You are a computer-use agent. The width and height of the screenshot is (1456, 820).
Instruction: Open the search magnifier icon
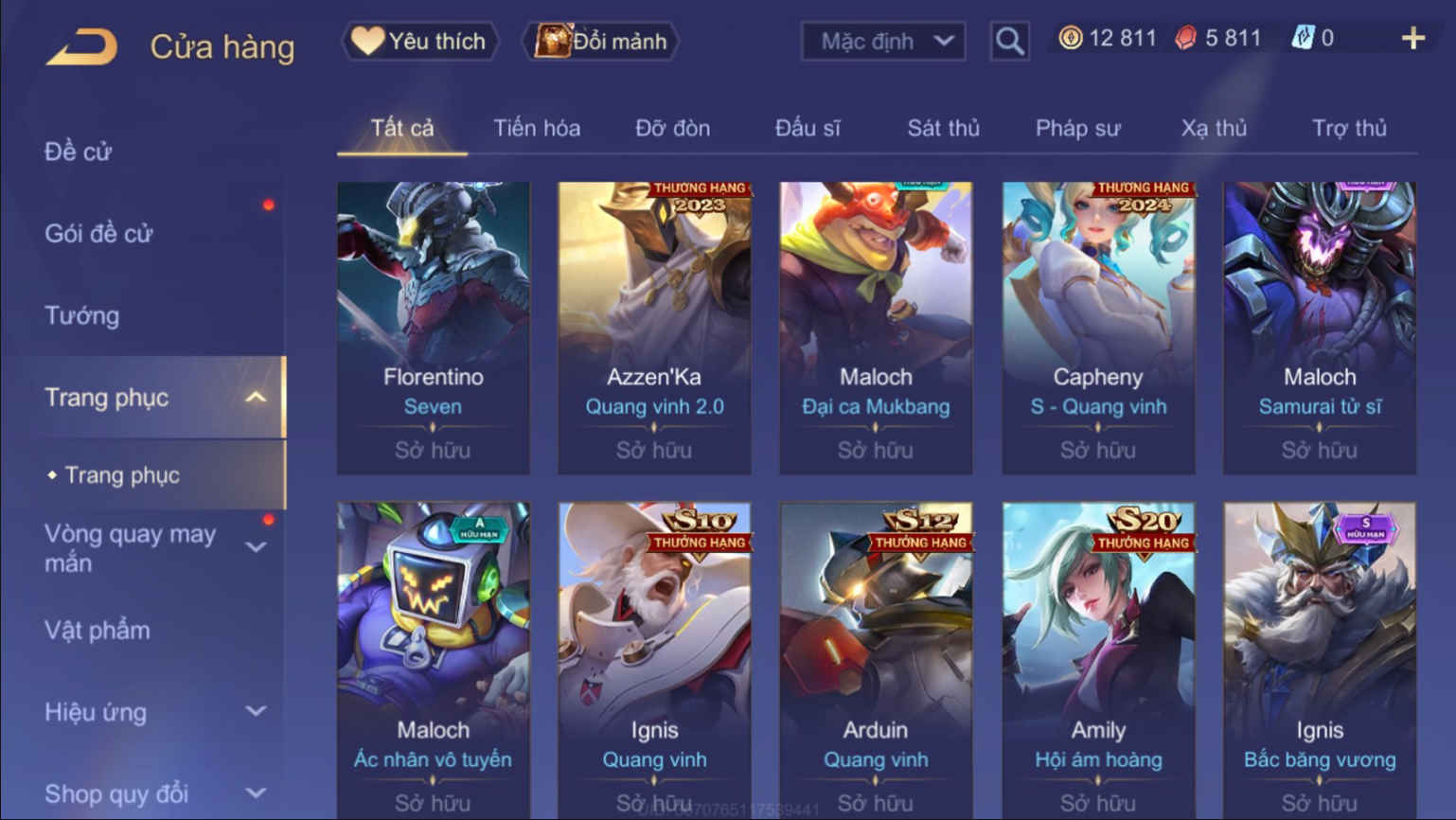click(x=1009, y=41)
